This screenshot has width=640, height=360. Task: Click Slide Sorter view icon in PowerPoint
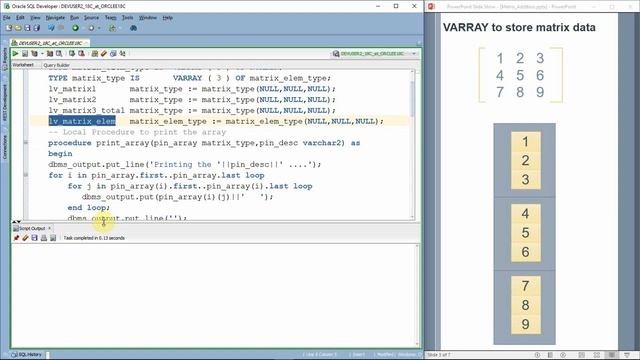tap(597, 355)
